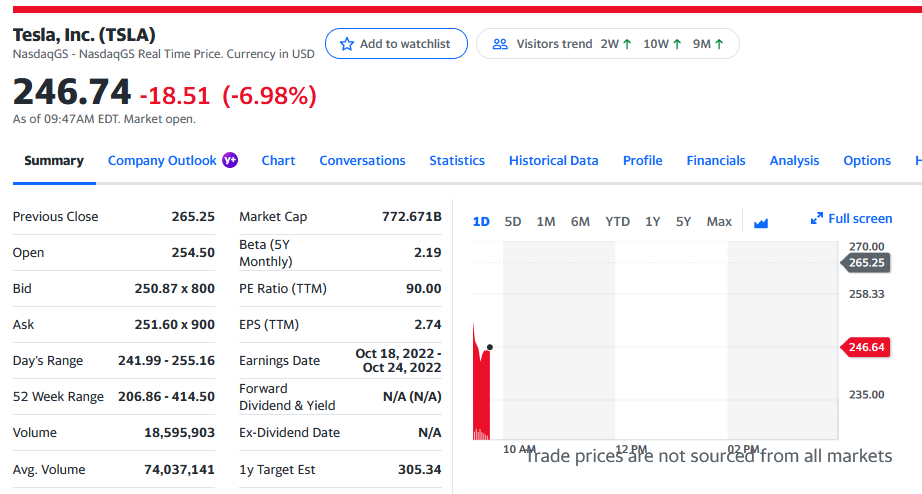Image resolution: width=922 pixels, height=494 pixels.
Task: Click the 10W up arrow trend indicator
Action: point(677,44)
